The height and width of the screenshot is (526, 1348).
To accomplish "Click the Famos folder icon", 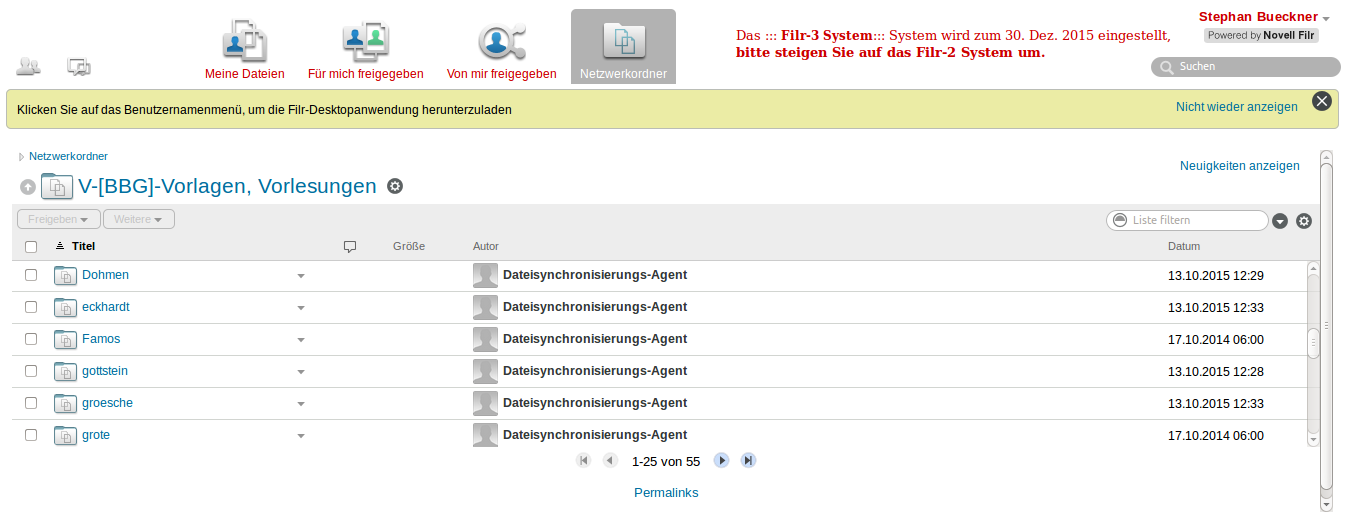I will [65, 339].
